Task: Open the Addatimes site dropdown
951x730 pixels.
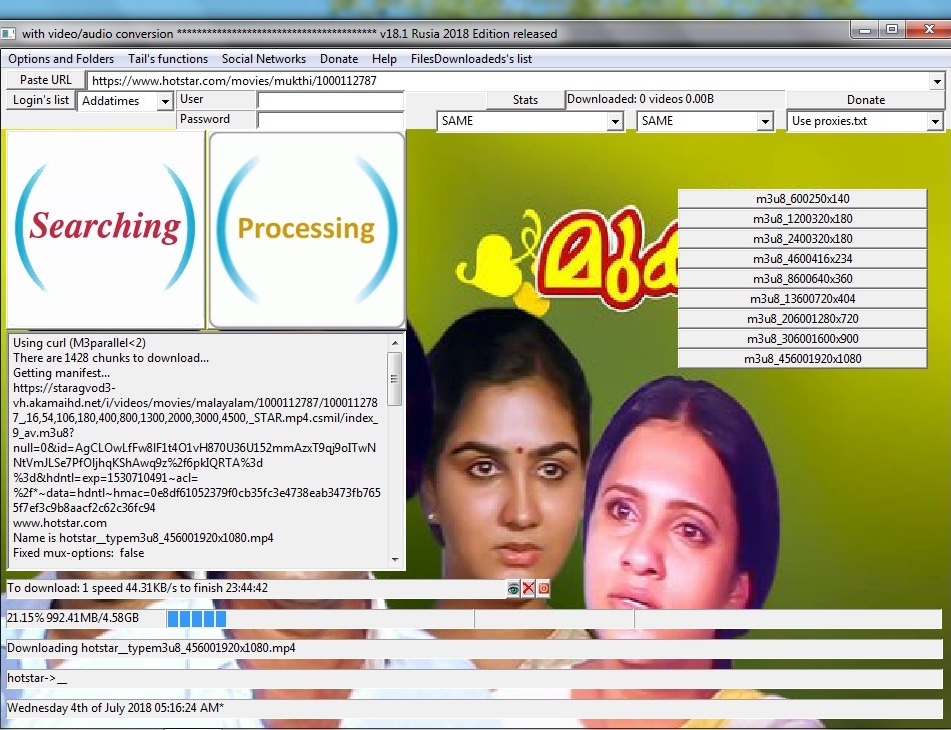Action: pos(164,101)
